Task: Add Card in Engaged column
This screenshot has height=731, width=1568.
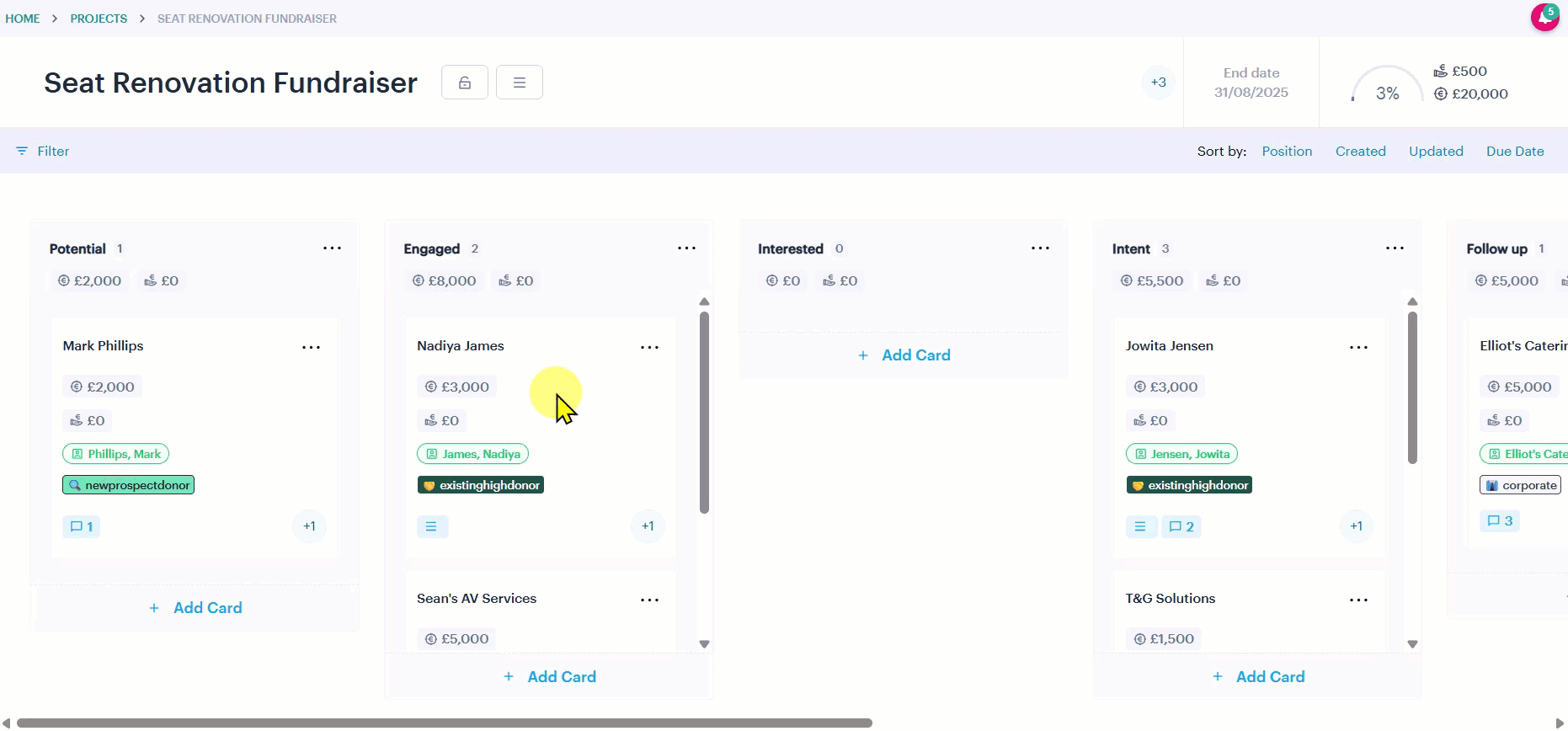Action: 549,677
